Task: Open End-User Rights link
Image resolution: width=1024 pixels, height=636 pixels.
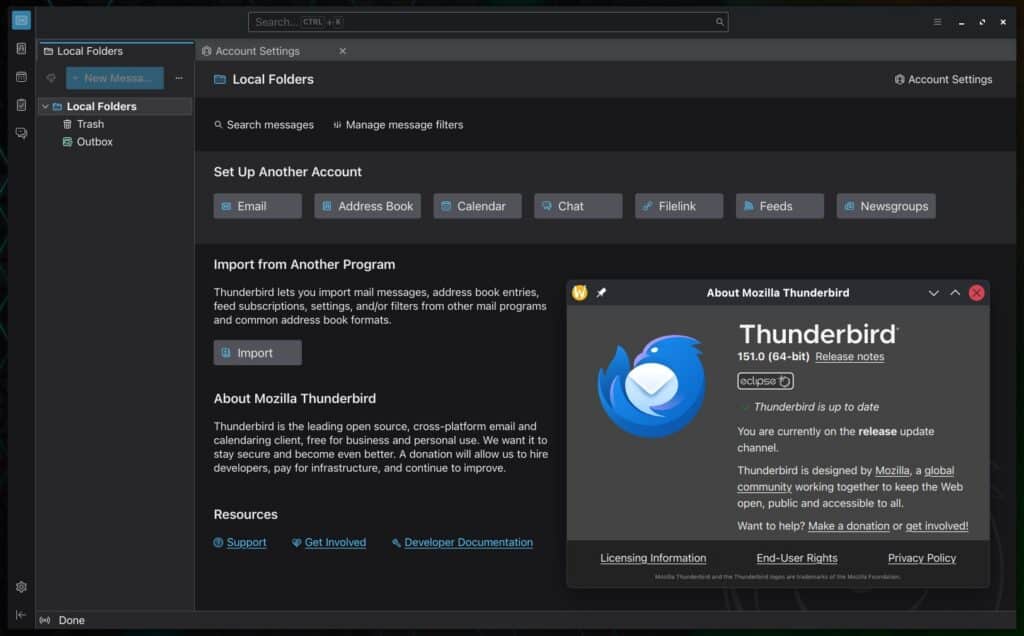Action: (x=797, y=558)
